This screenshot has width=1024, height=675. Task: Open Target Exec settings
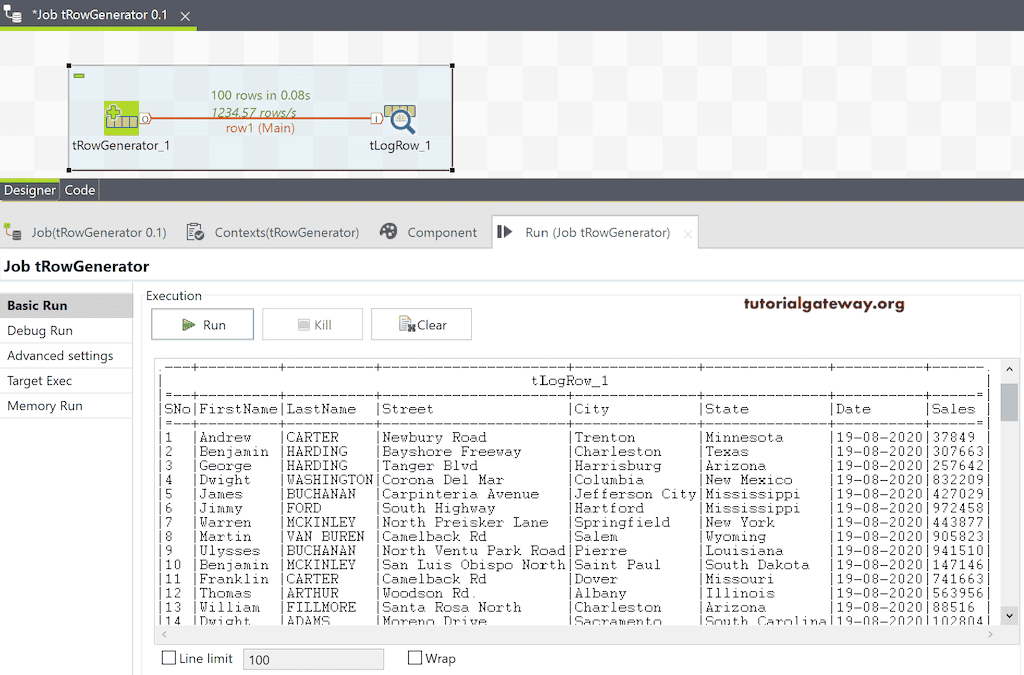(x=66, y=381)
